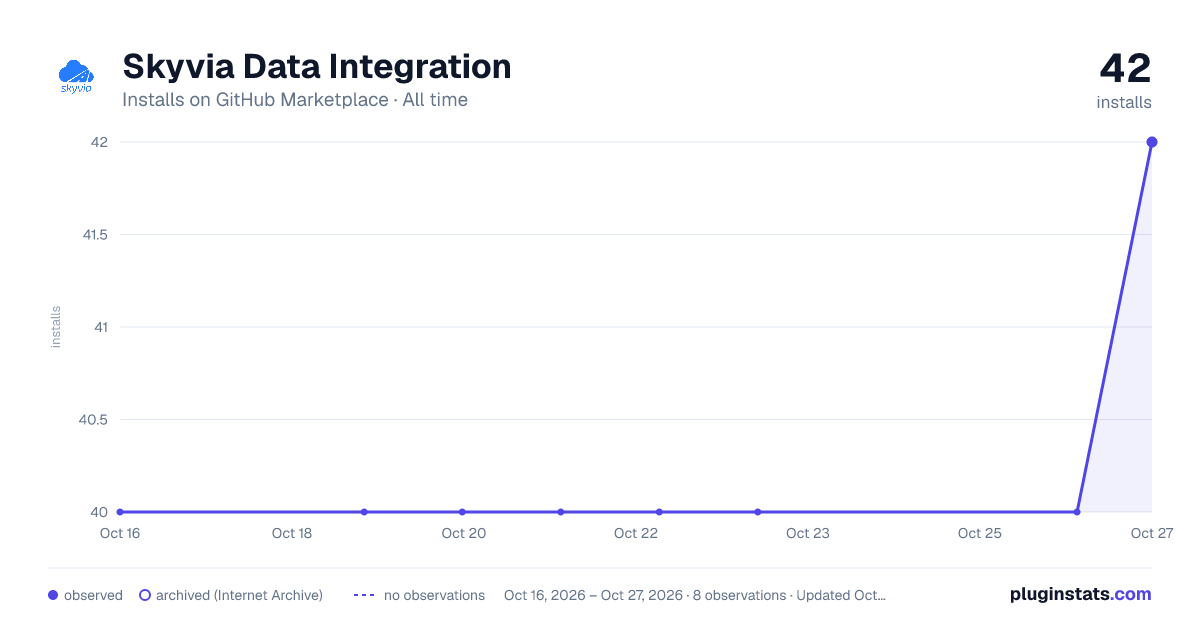Click the 41 y-axis label
Screen dimensions: 1200x630
pos(101,327)
